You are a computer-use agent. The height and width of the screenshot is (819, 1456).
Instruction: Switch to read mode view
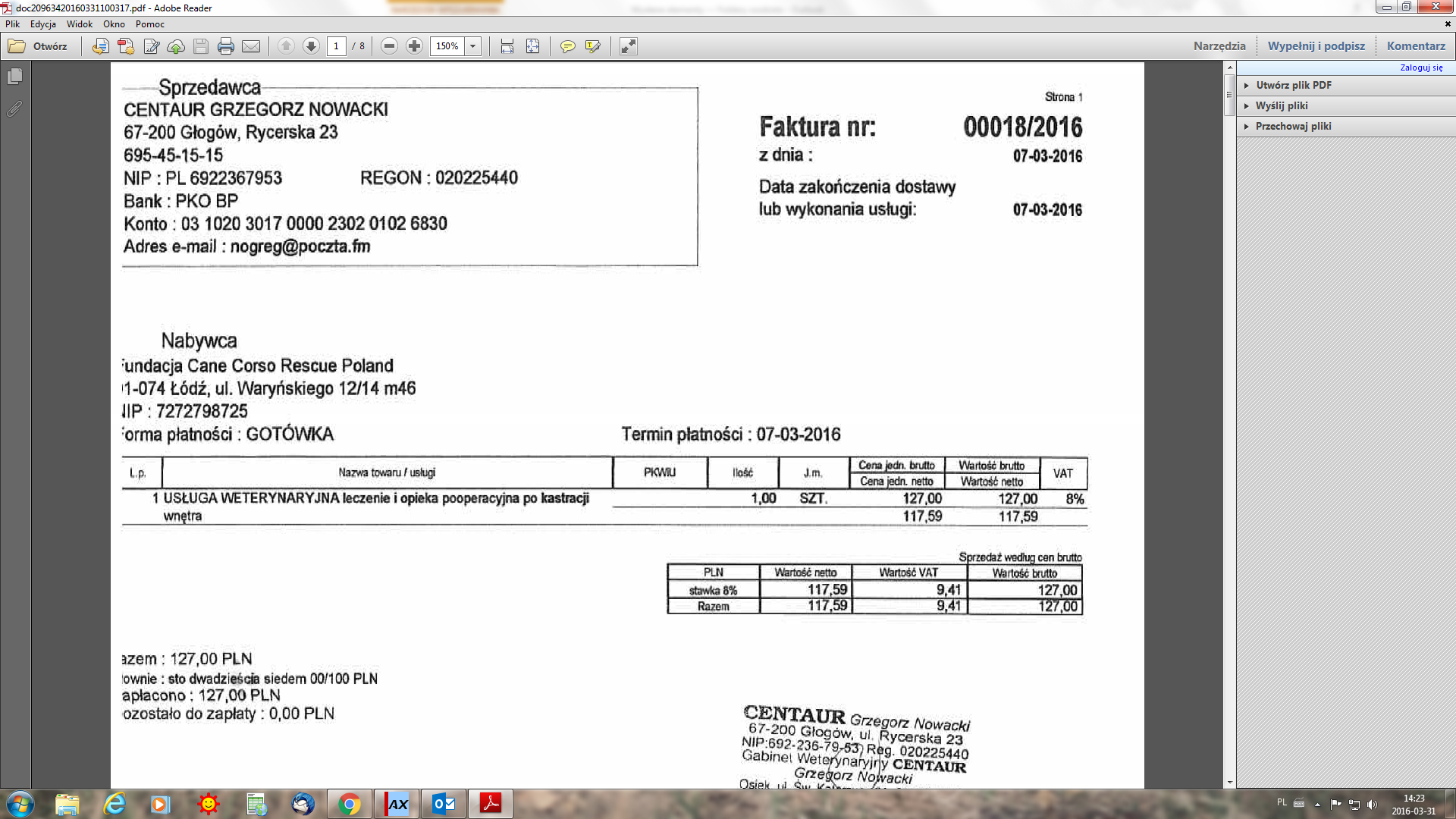pos(629,46)
